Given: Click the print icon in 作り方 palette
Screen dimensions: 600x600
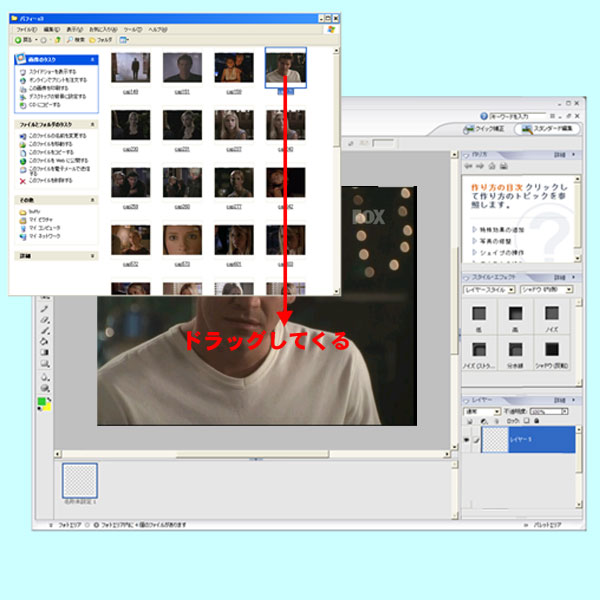Looking at the screenshot, I should click(504, 166).
